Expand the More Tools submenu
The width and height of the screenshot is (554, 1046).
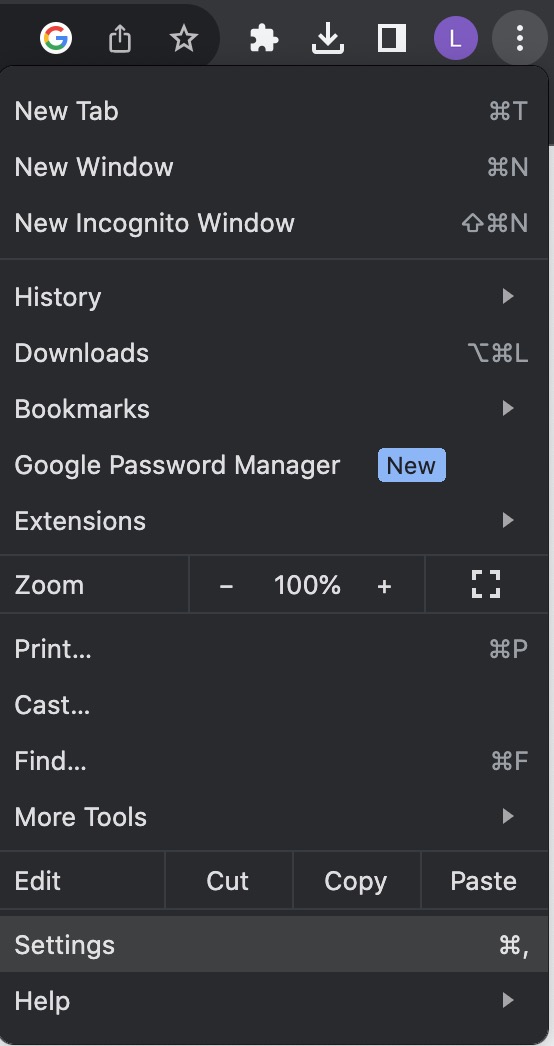click(x=274, y=817)
